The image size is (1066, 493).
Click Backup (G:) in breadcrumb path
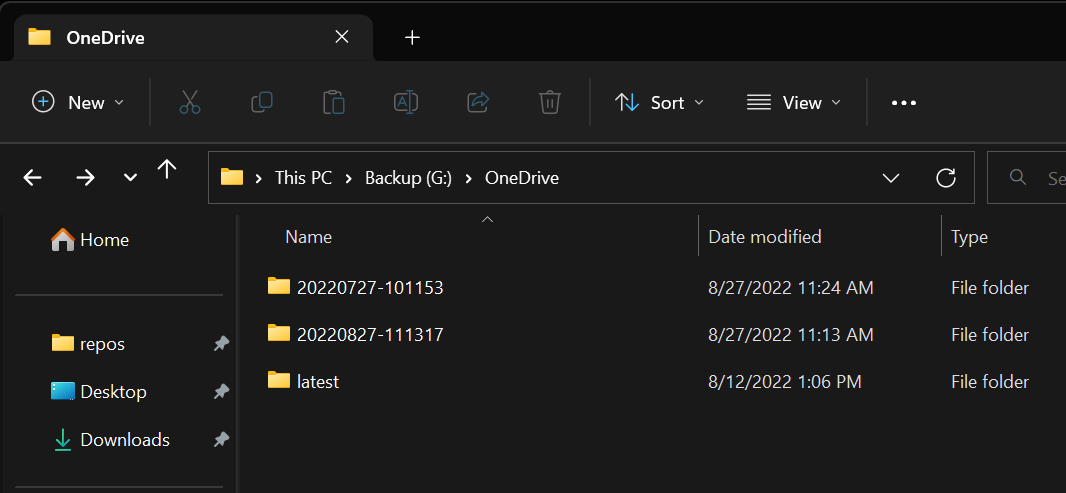coord(408,178)
